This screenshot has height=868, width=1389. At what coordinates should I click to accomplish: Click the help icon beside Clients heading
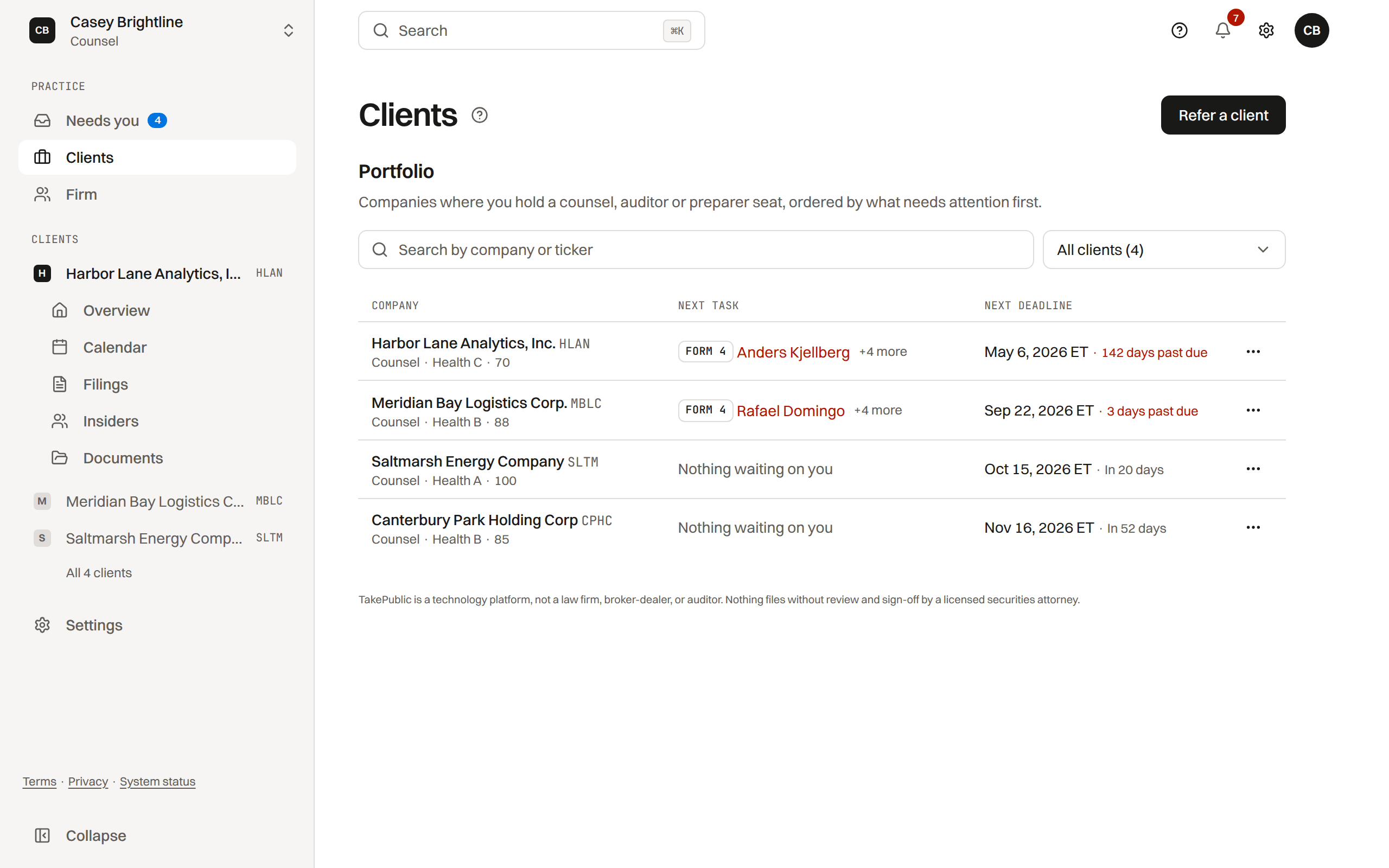[479, 116]
